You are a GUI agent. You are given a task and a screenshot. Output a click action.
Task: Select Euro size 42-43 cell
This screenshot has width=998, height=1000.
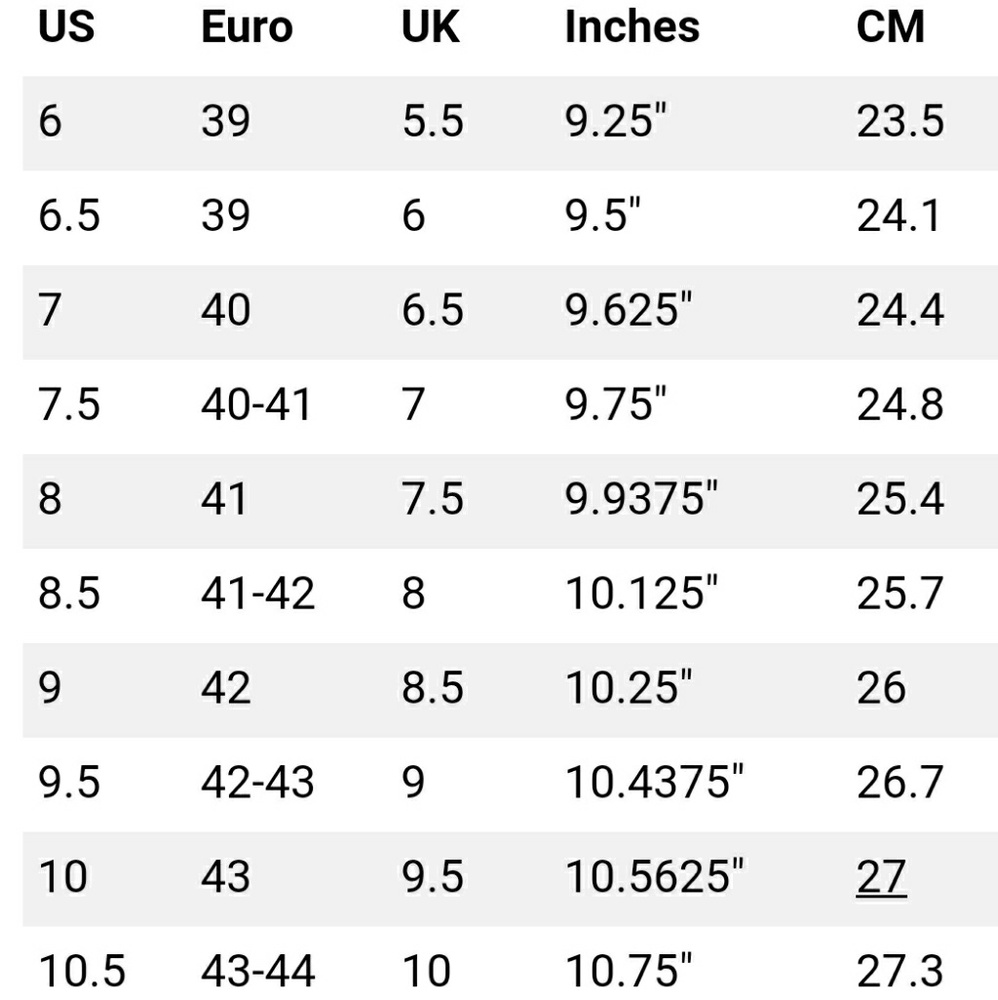click(258, 782)
